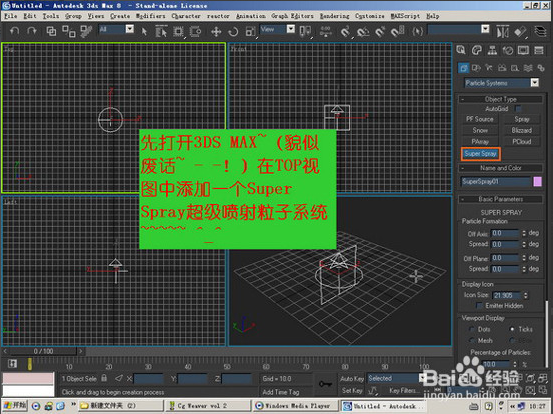The width and height of the screenshot is (553, 414).
Task: Activate the Select and Link tool
Action: tap(51, 31)
